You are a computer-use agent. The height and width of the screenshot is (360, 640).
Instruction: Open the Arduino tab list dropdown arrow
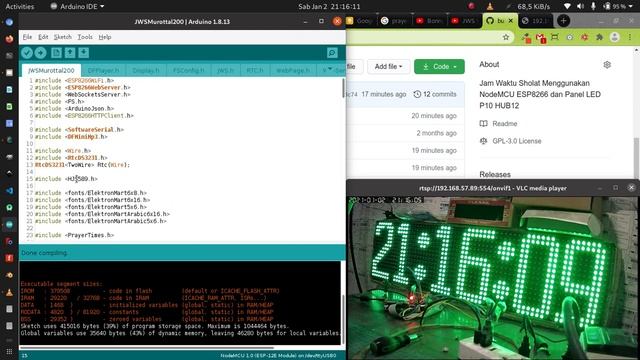330,69
